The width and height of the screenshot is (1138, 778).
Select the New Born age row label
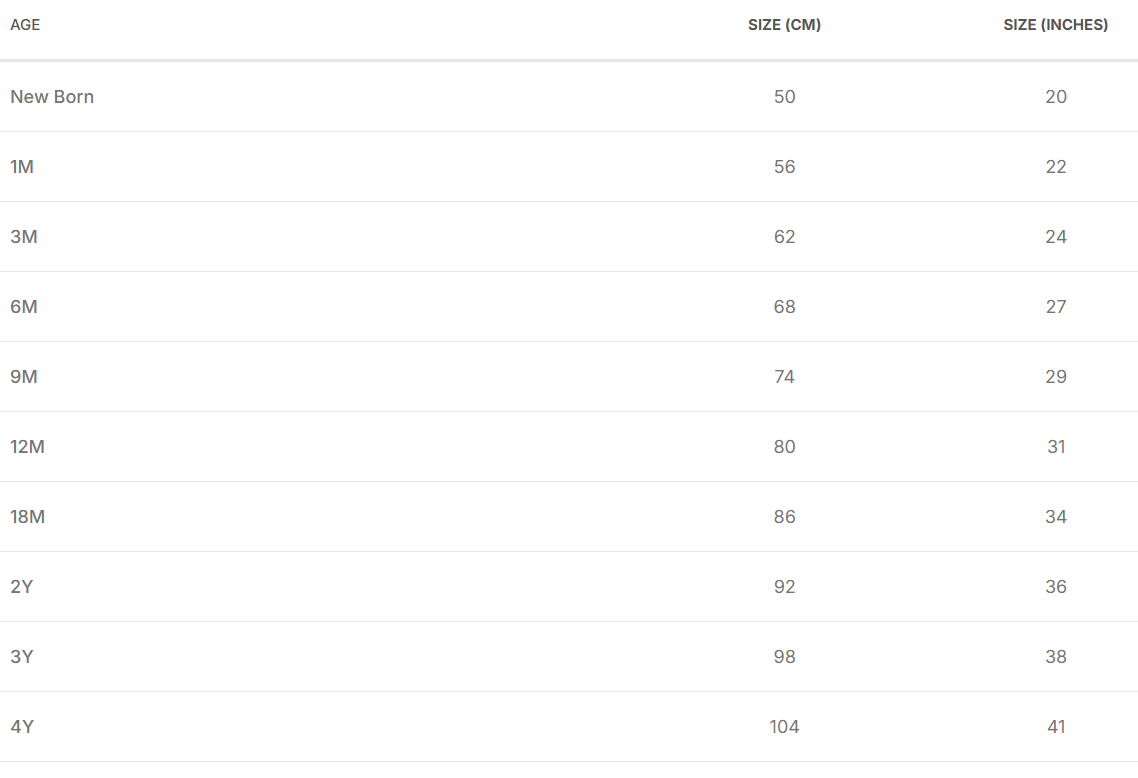pyautogui.click(x=52, y=97)
